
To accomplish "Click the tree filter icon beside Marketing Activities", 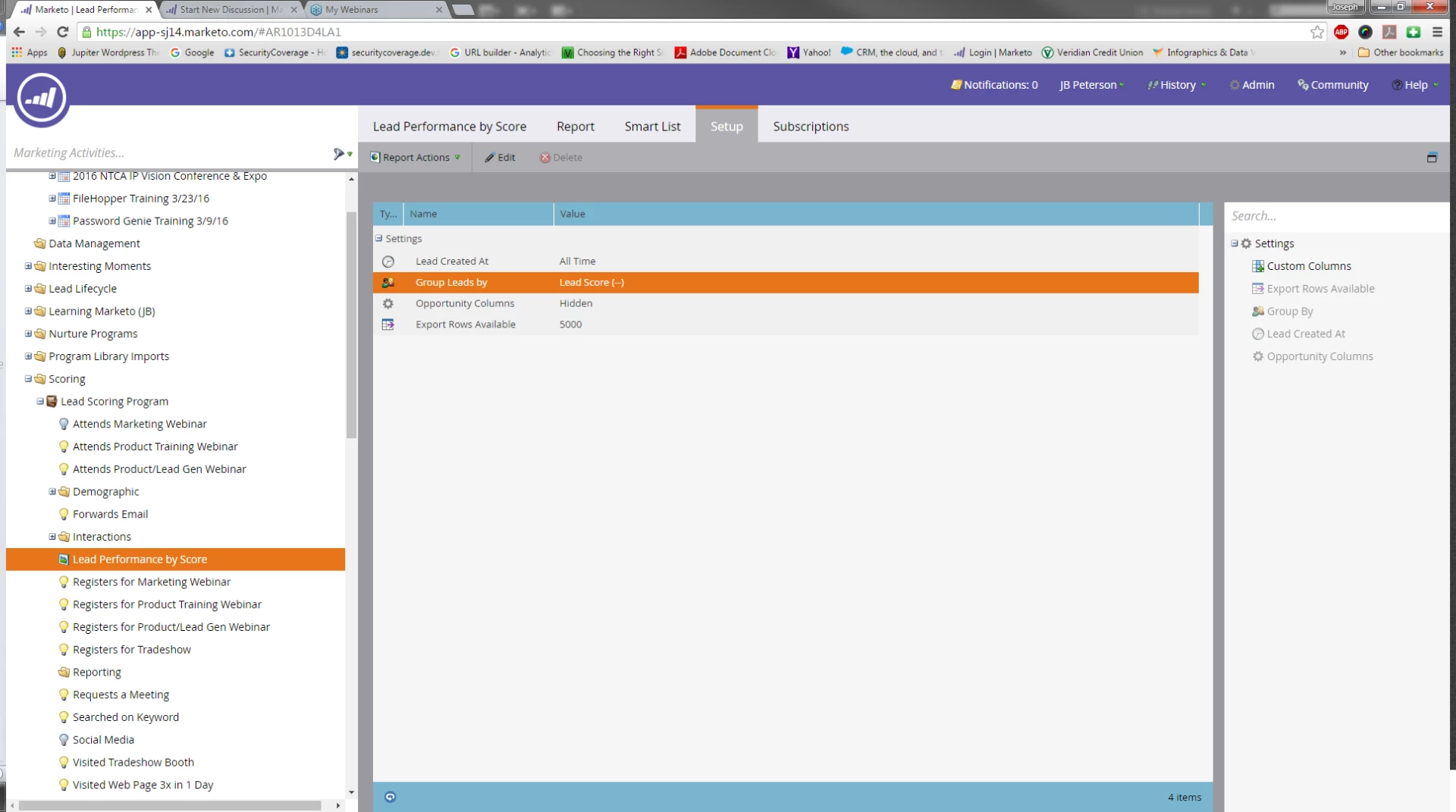I will pos(339,154).
